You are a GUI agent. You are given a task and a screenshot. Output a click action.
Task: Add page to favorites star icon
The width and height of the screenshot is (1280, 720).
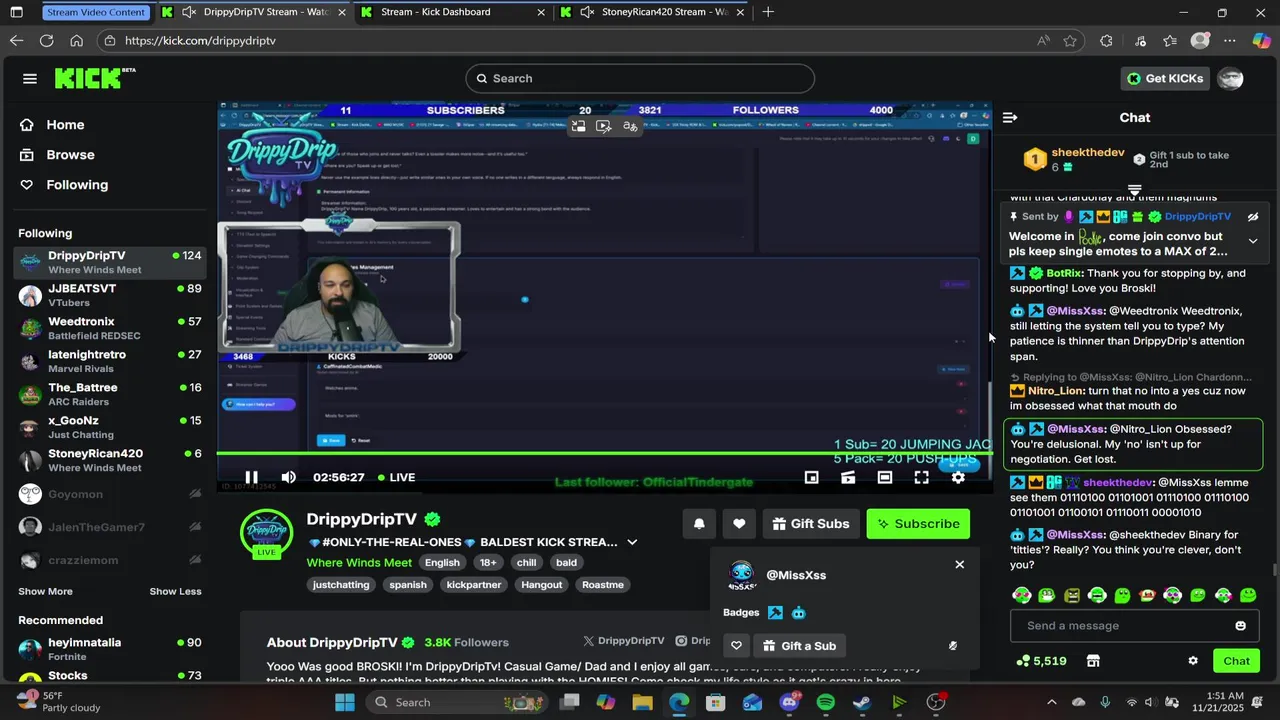click(x=1070, y=41)
